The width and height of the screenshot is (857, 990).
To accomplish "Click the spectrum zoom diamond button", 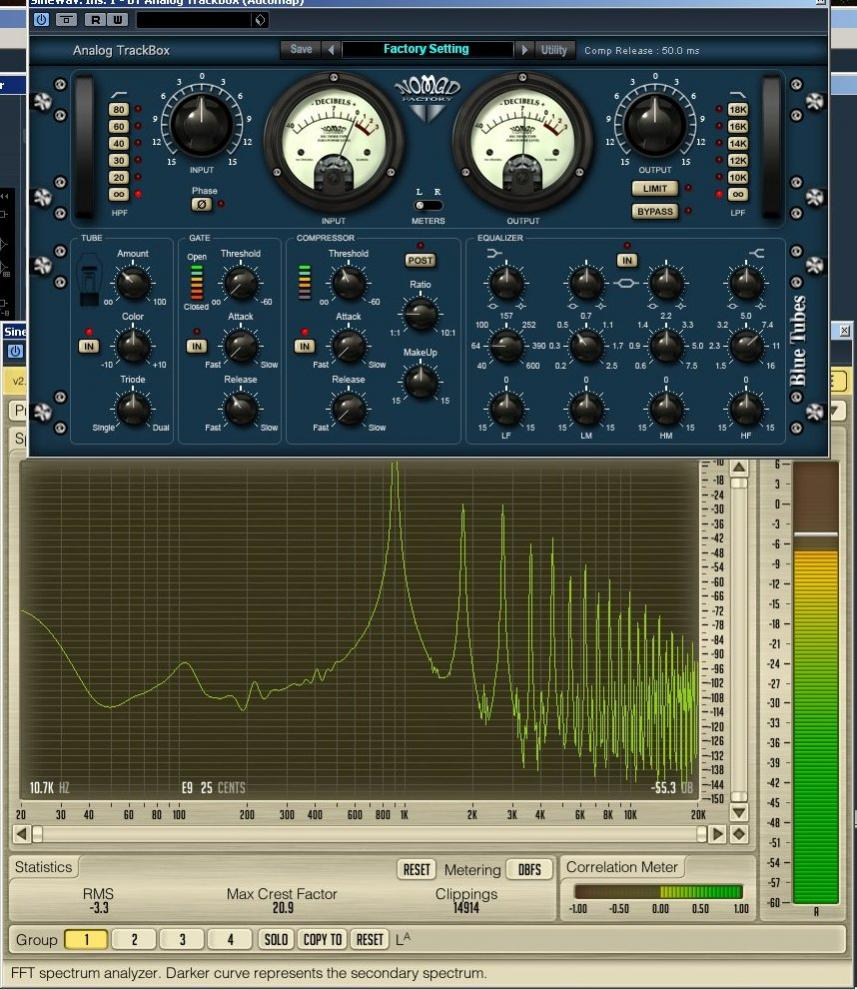I will point(739,834).
